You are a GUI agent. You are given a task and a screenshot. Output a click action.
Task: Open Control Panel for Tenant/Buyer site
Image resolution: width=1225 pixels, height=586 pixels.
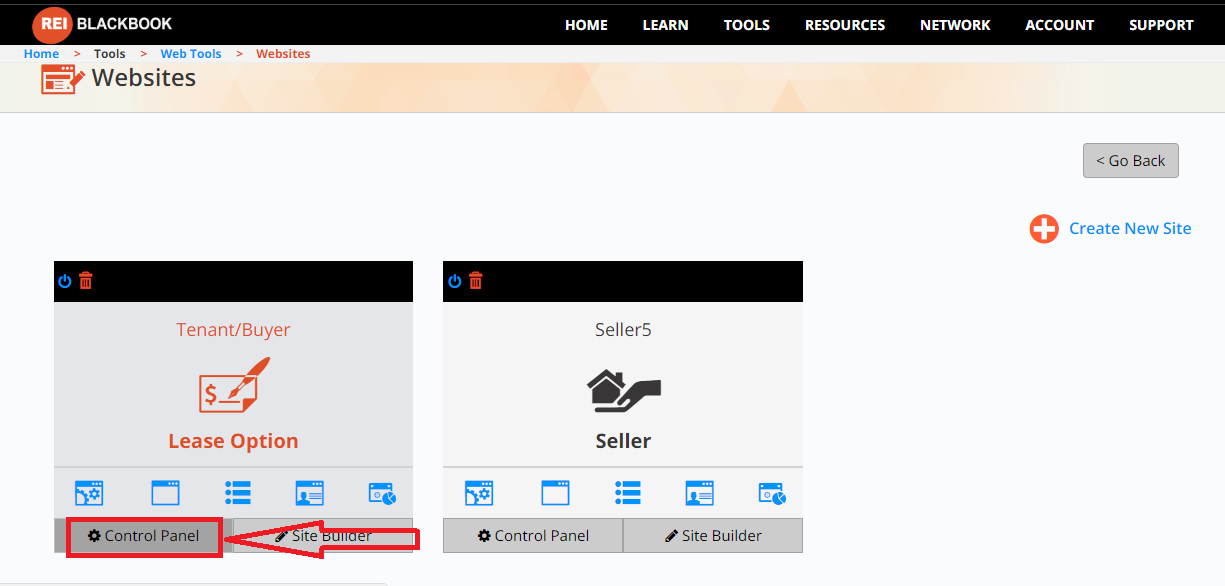144,536
